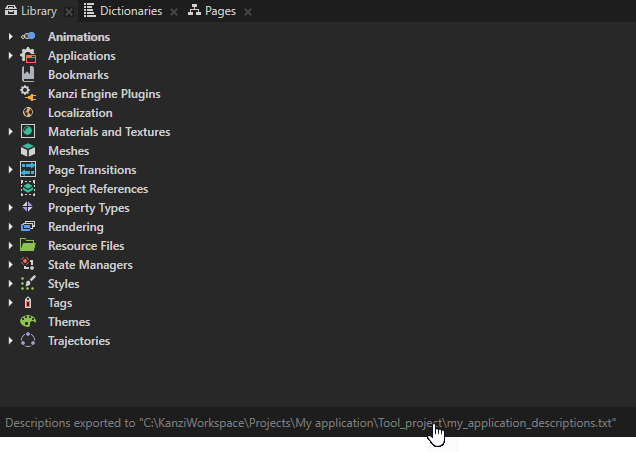Click the Localization globe icon

[28, 113]
